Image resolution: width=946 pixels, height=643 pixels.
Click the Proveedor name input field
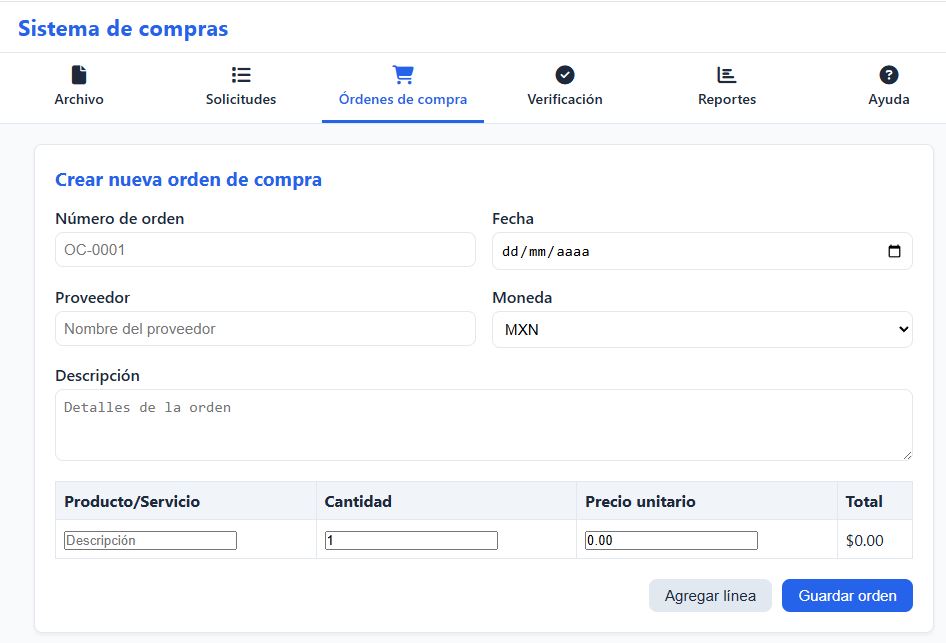[265, 329]
